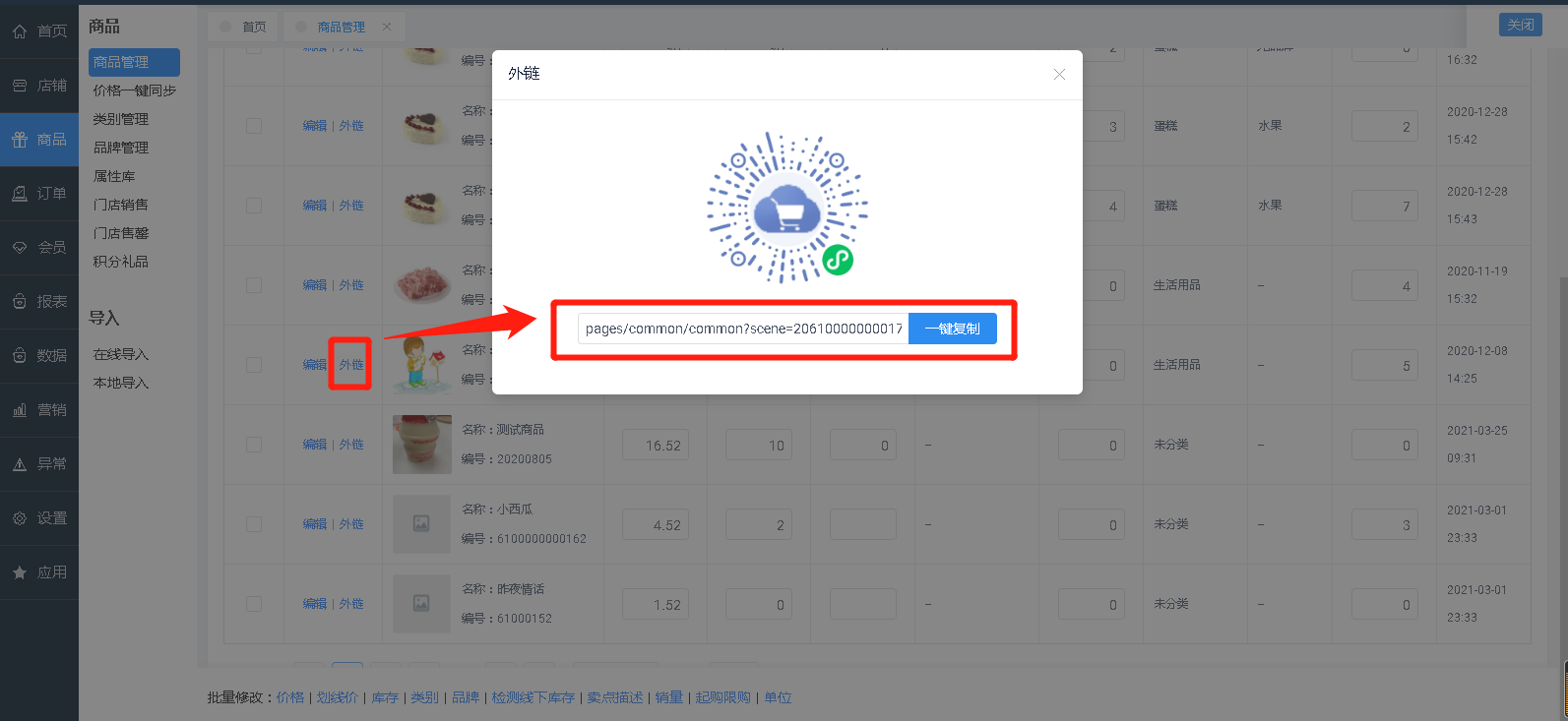Open 品牌管理 in the submenu
Image resolution: width=1568 pixels, height=721 pixels.
[x=121, y=148]
